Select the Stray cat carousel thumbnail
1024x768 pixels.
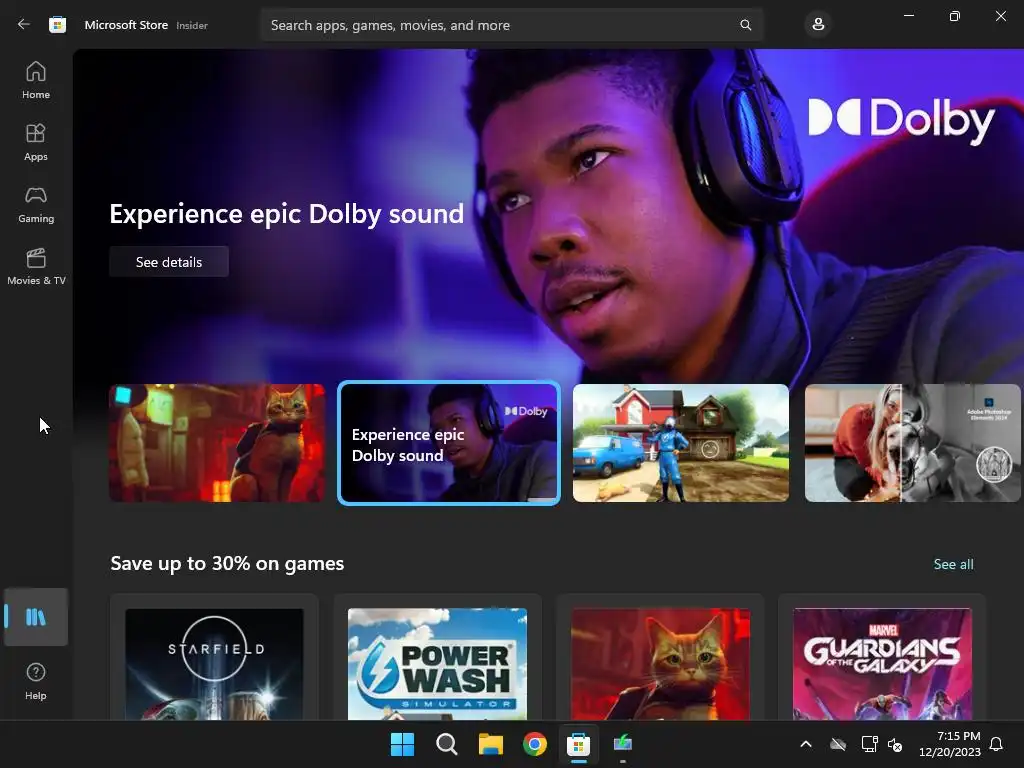pyautogui.click(x=217, y=443)
